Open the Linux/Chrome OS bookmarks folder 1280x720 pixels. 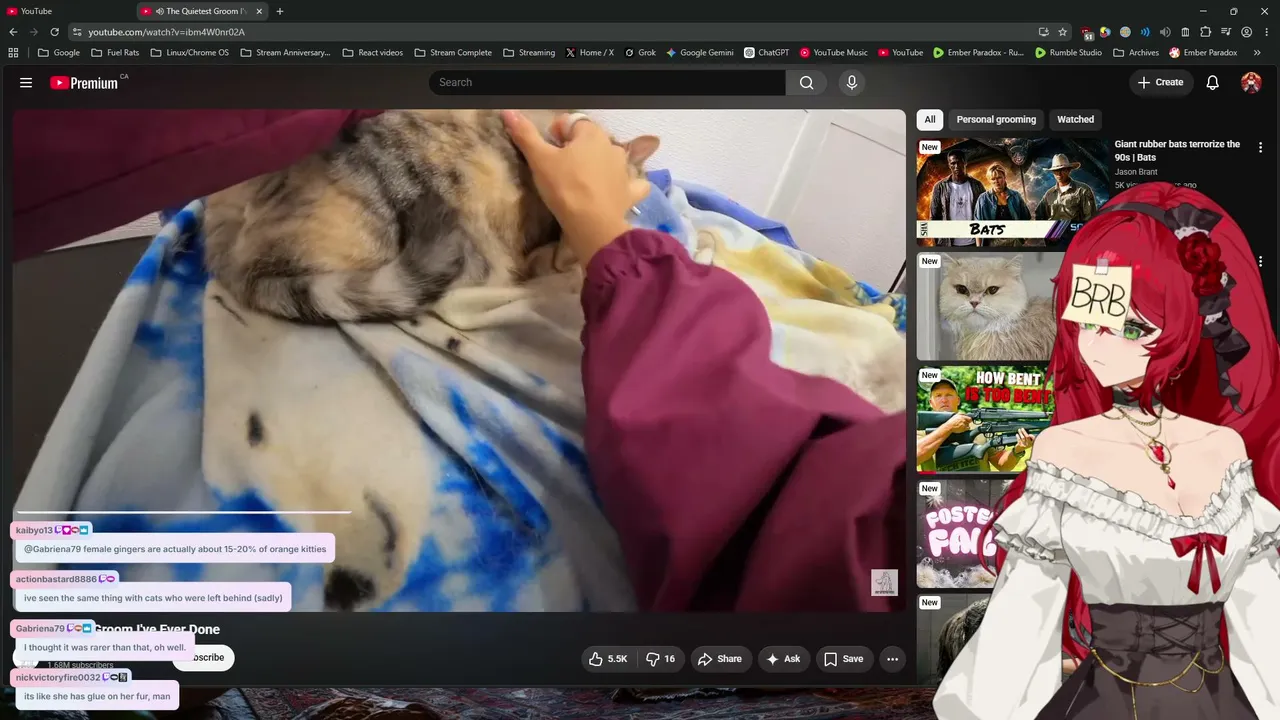tap(189, 53)
